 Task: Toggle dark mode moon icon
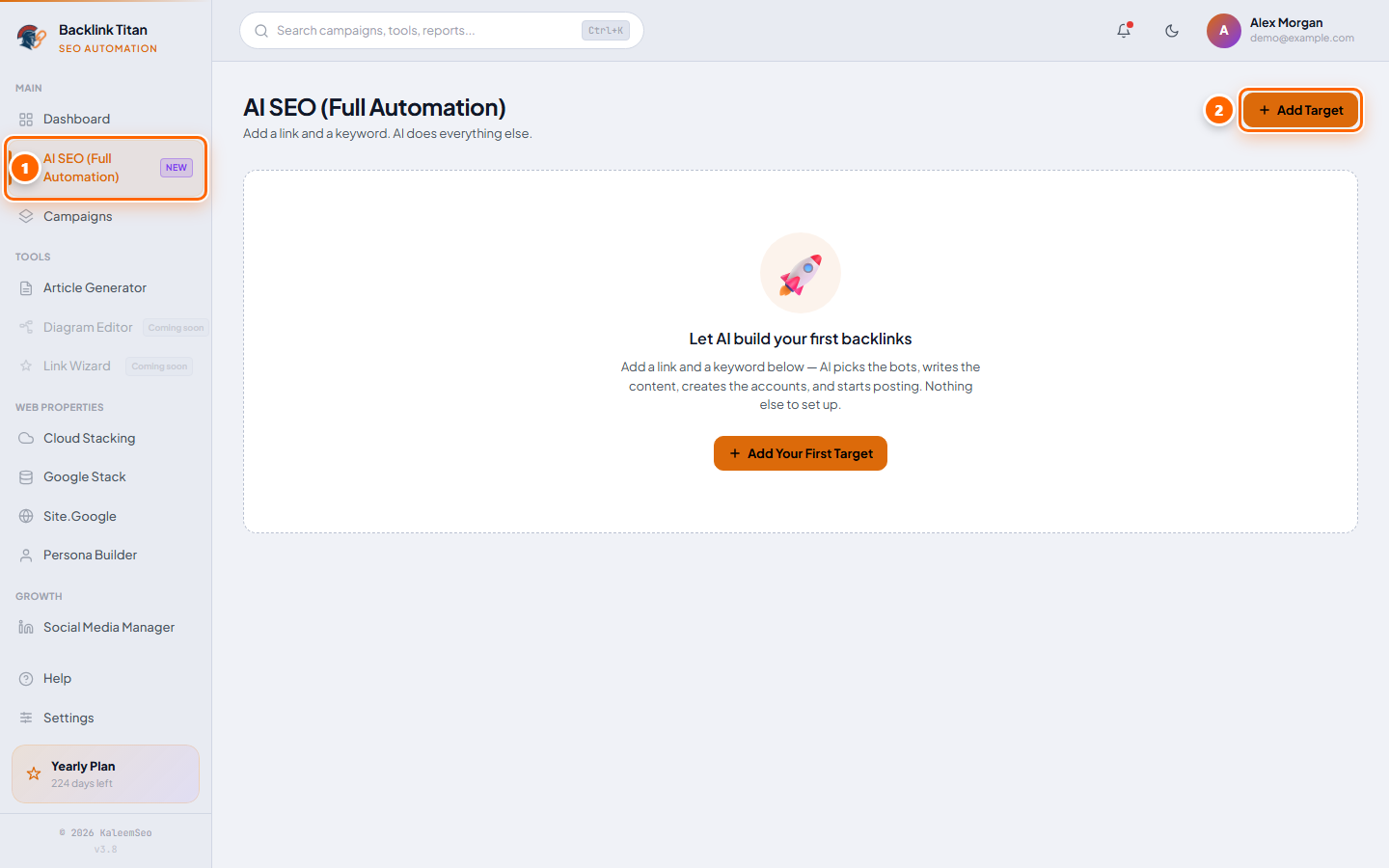click(x=1172, y=31)
